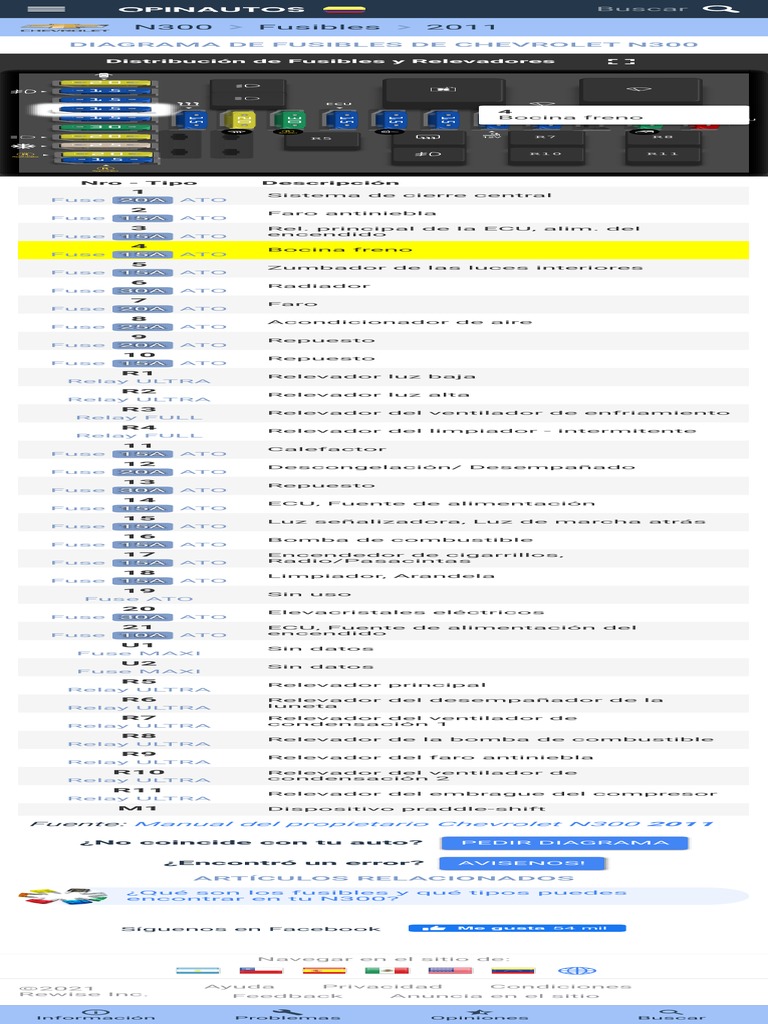Open Información tab in bottom bar
The image size is (768, 1024).
tap(96, 1014)
